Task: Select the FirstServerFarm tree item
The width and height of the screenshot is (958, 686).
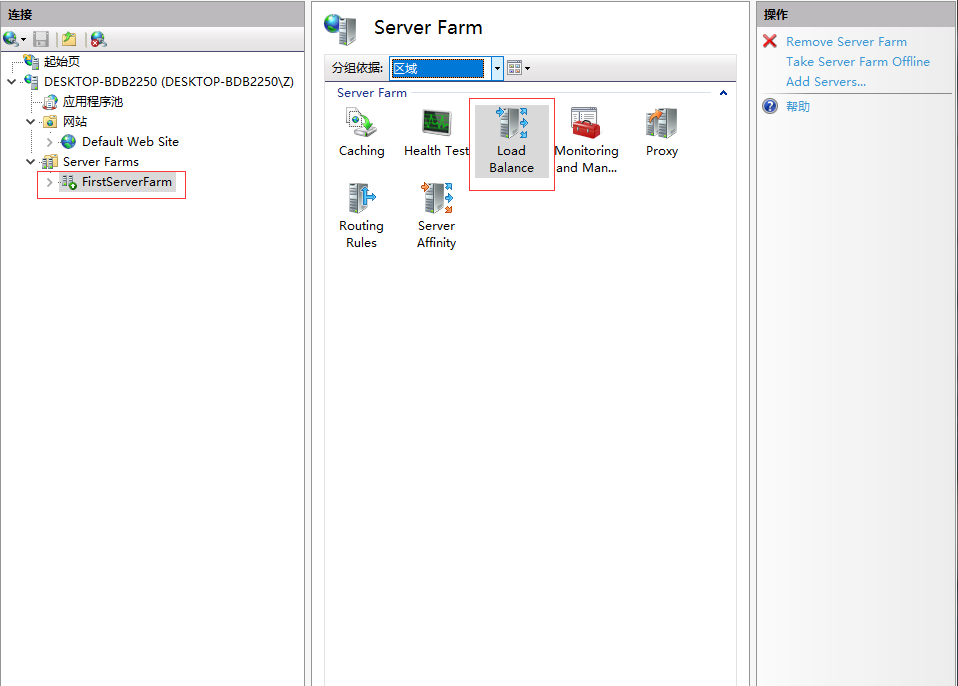Action: click(126, 182)
